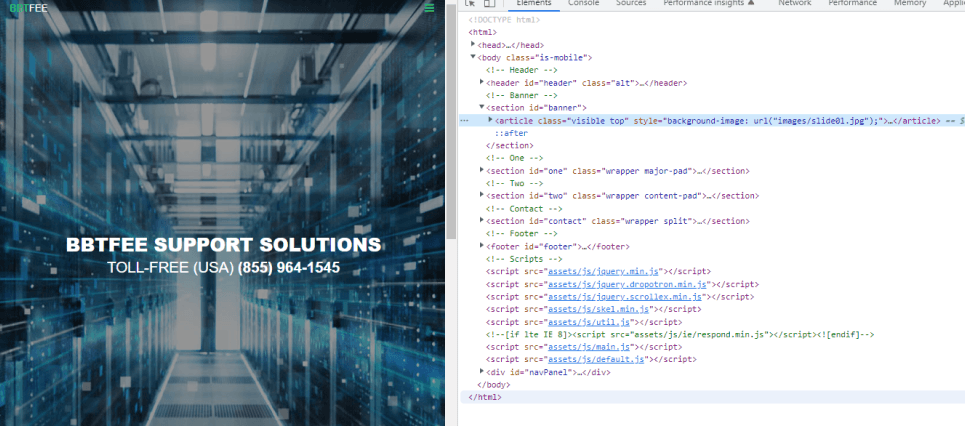Open the Memory tab
Viewport: 965px width, 426px height.
pyautogui.click(x=910, y=3)
